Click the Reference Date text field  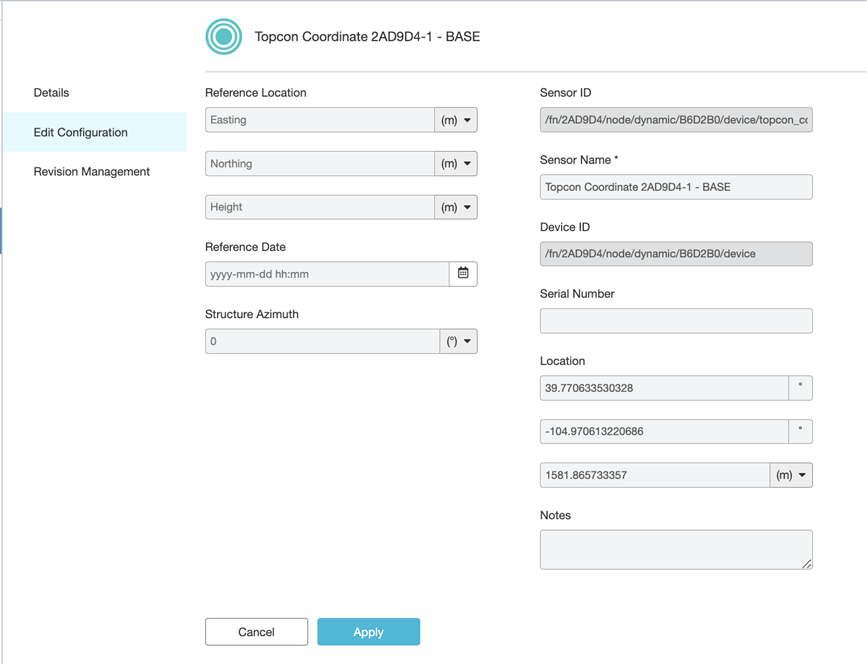coord(326,273)
